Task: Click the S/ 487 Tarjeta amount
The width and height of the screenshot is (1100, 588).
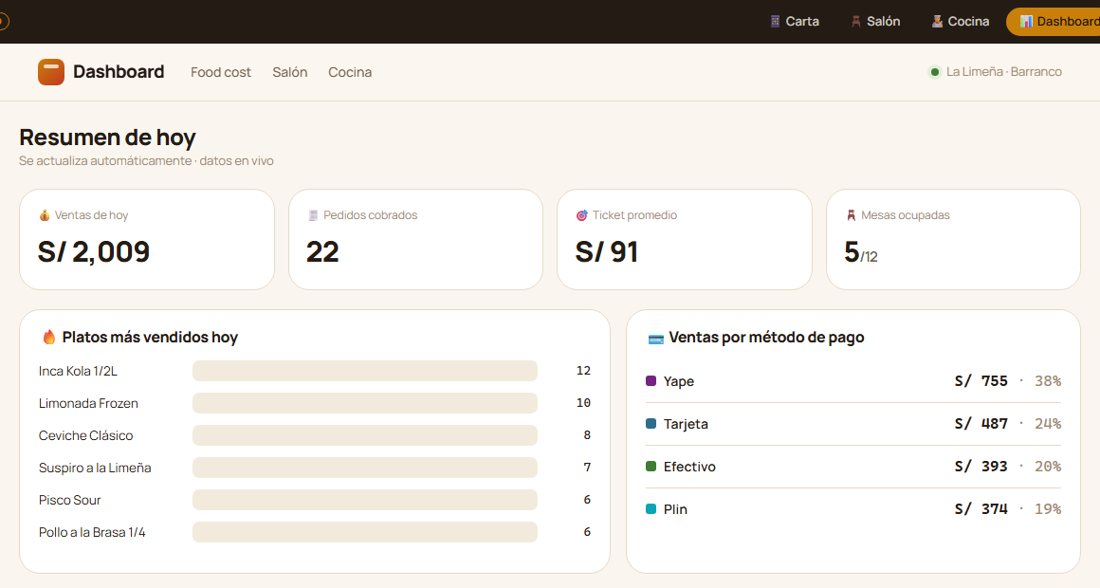Action: coord(981,424)
